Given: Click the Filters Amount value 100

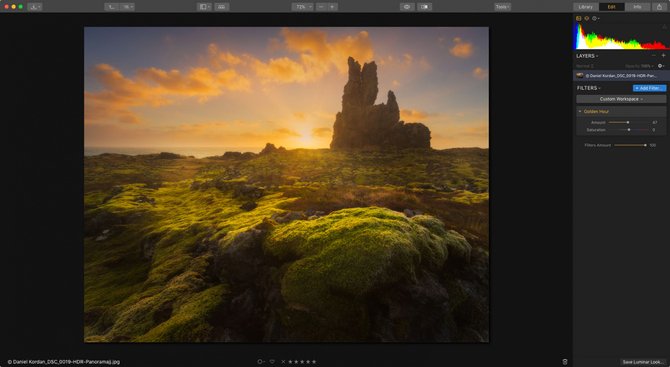Looking at the screenshot, I should [652, 145].
